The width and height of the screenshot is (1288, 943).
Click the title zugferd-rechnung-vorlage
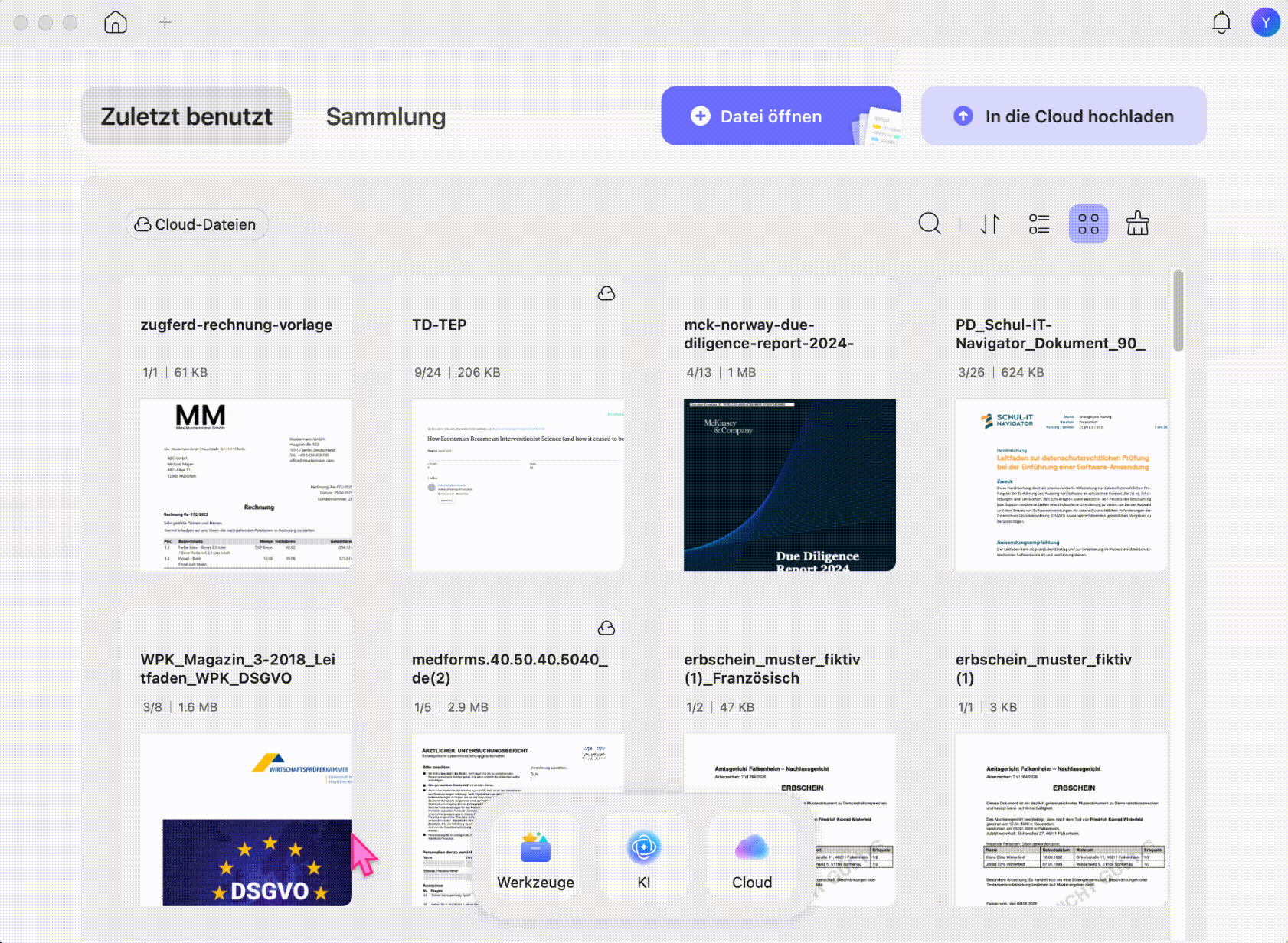(x=237, y=325)
